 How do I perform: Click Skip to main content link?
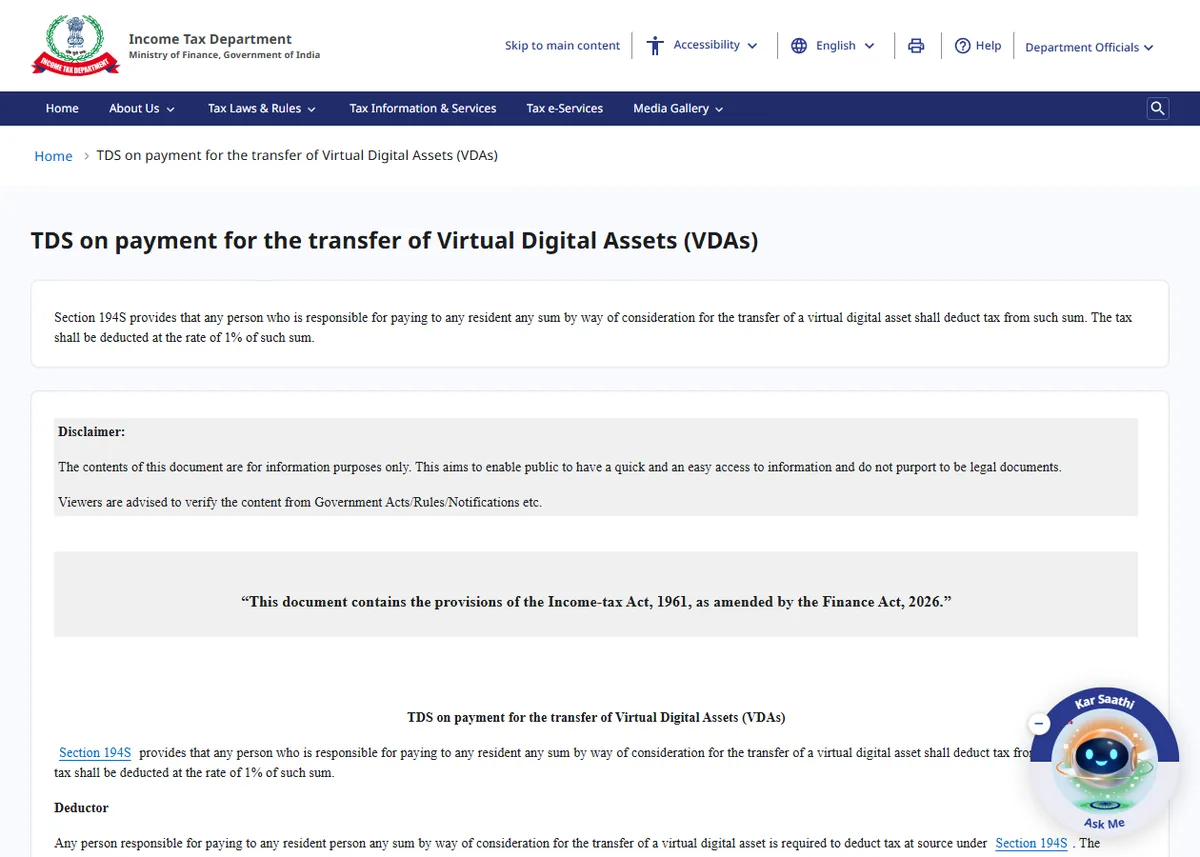562,45
